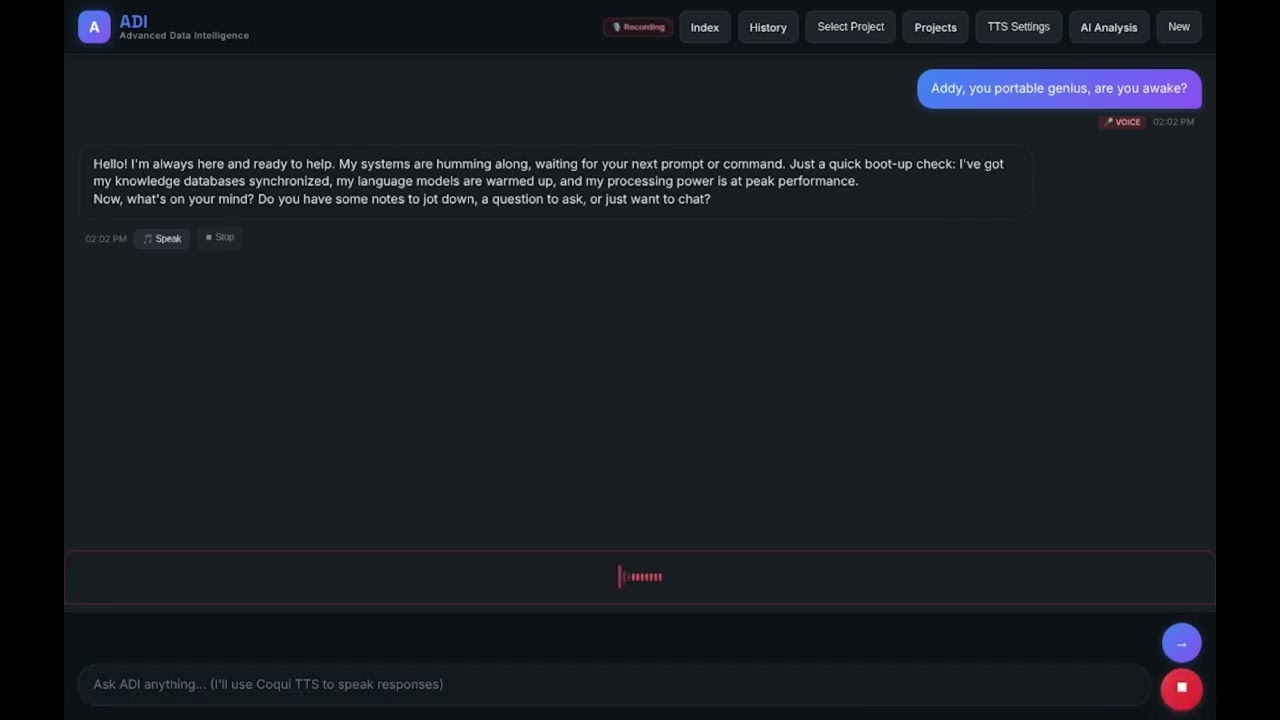Click the VOICE tag under user message

pos(1122,122)
